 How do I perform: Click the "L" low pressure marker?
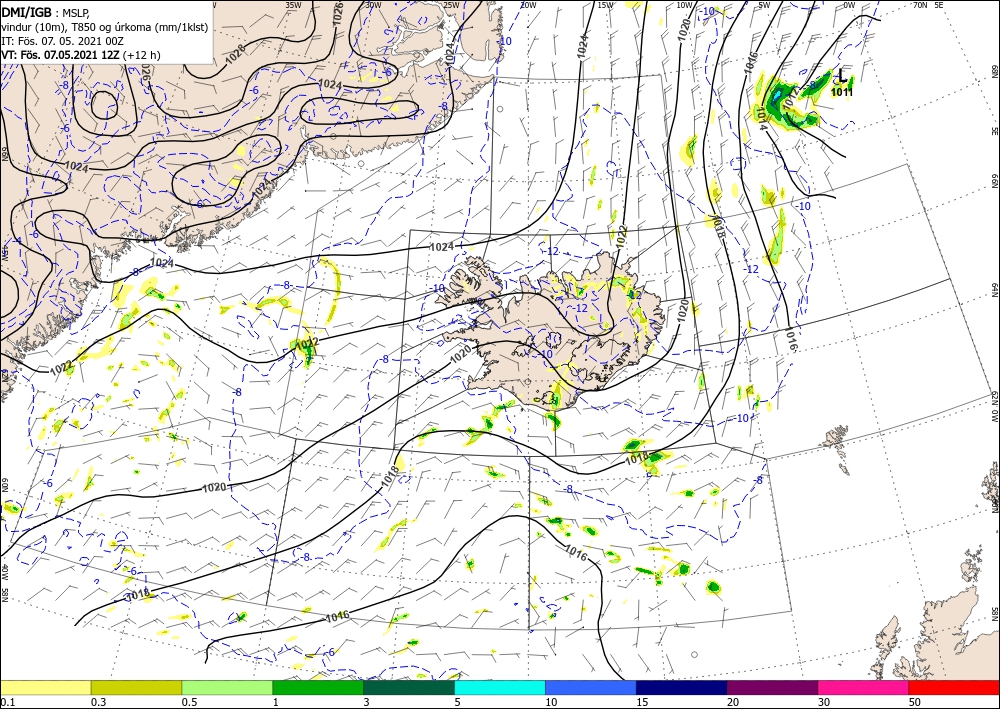(x=842, y=77)
